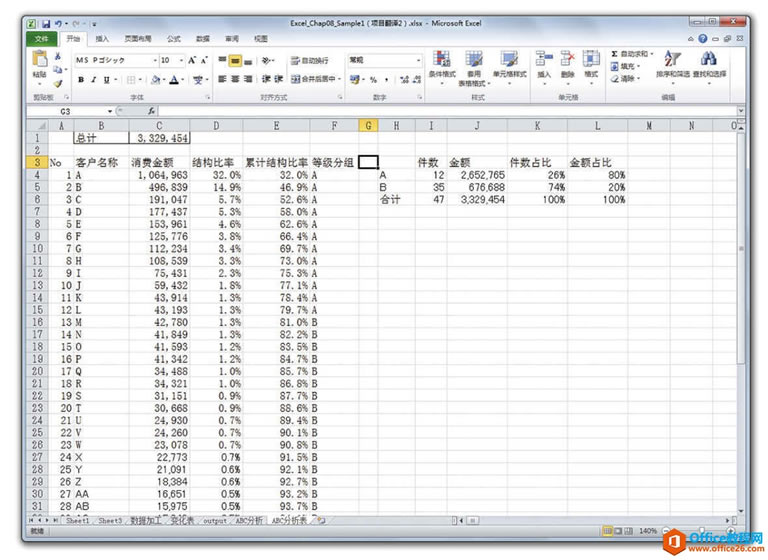This screenshot has height=560, width=768.
Task: Minimize the ribbon with caret icon
Action: click(691, 39)
